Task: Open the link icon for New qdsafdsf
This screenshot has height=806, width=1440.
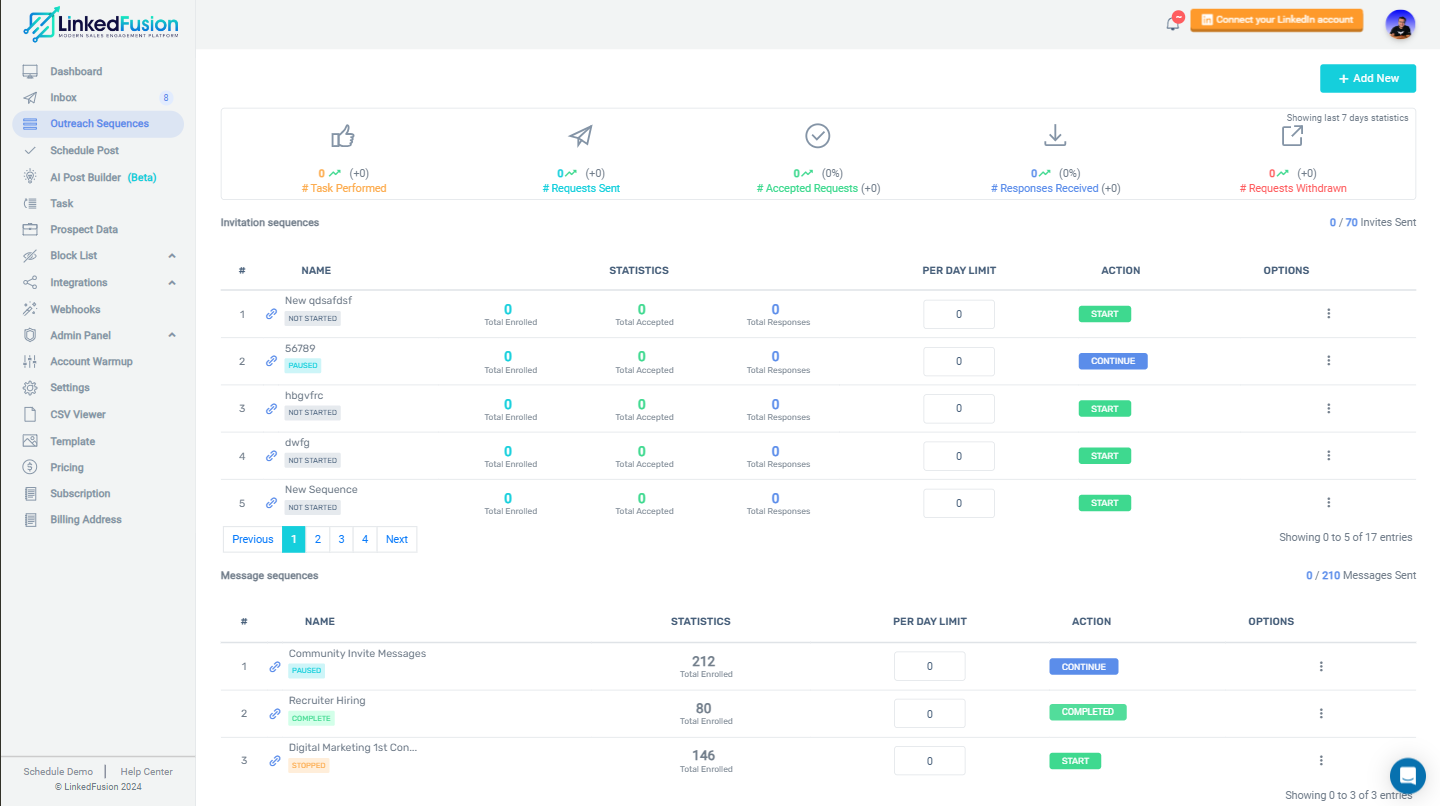Action: 271,314
